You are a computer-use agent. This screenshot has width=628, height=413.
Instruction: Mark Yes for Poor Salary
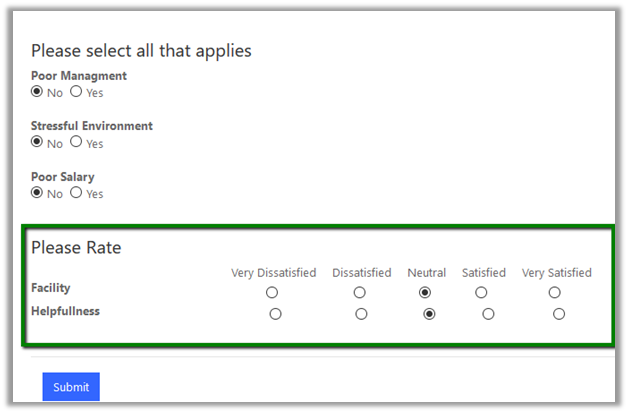(x=76, y=192)
